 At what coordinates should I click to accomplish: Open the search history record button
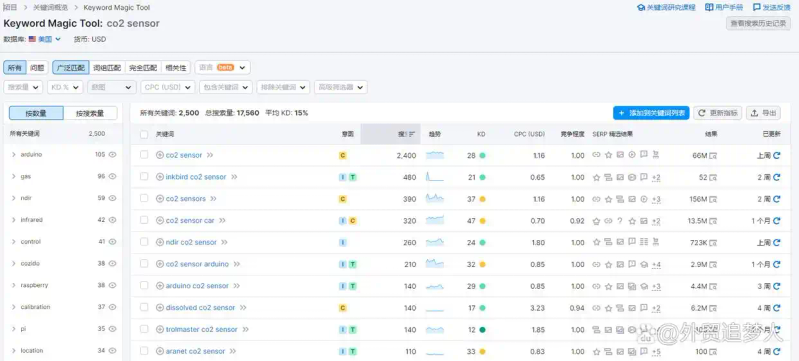point(758,23)
